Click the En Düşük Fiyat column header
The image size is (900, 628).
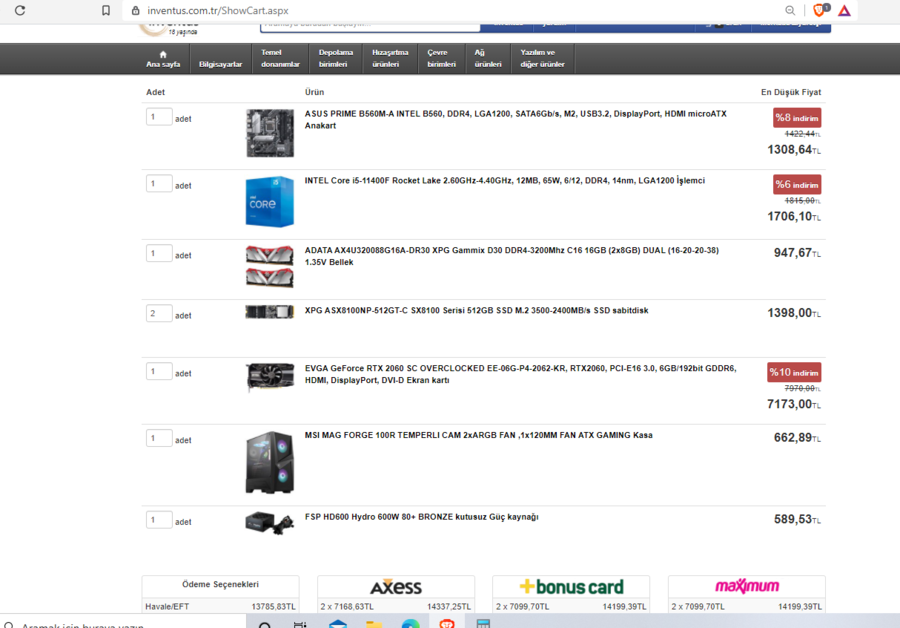[791, 92]
